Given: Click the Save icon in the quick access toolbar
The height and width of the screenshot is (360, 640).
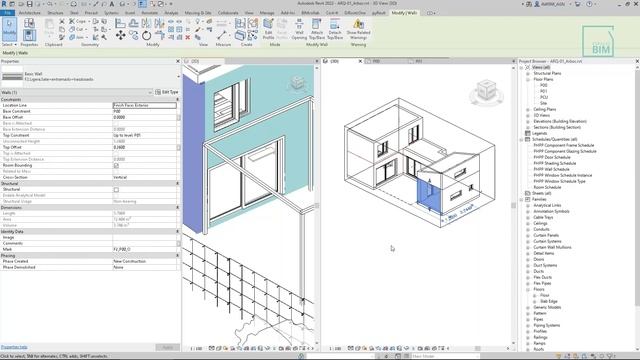Looking at the screenshot, I should [30, 4].
